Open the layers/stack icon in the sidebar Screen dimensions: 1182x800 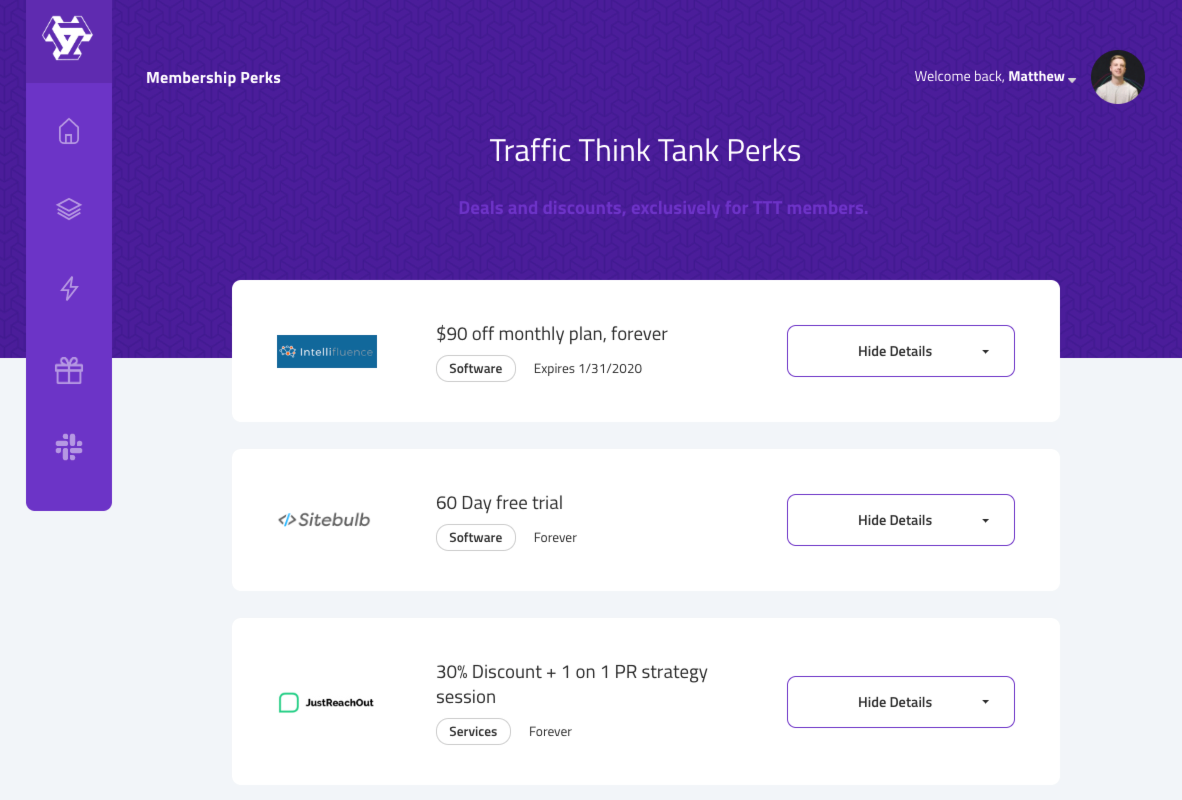click(68, 209)
